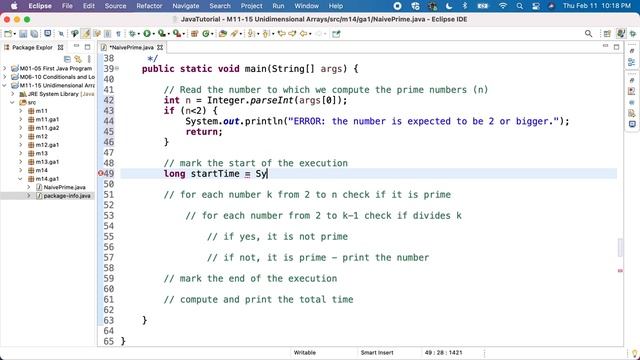Click the toolbar search magnifier icon
640x360 pixels.
(x=588, y=34)
